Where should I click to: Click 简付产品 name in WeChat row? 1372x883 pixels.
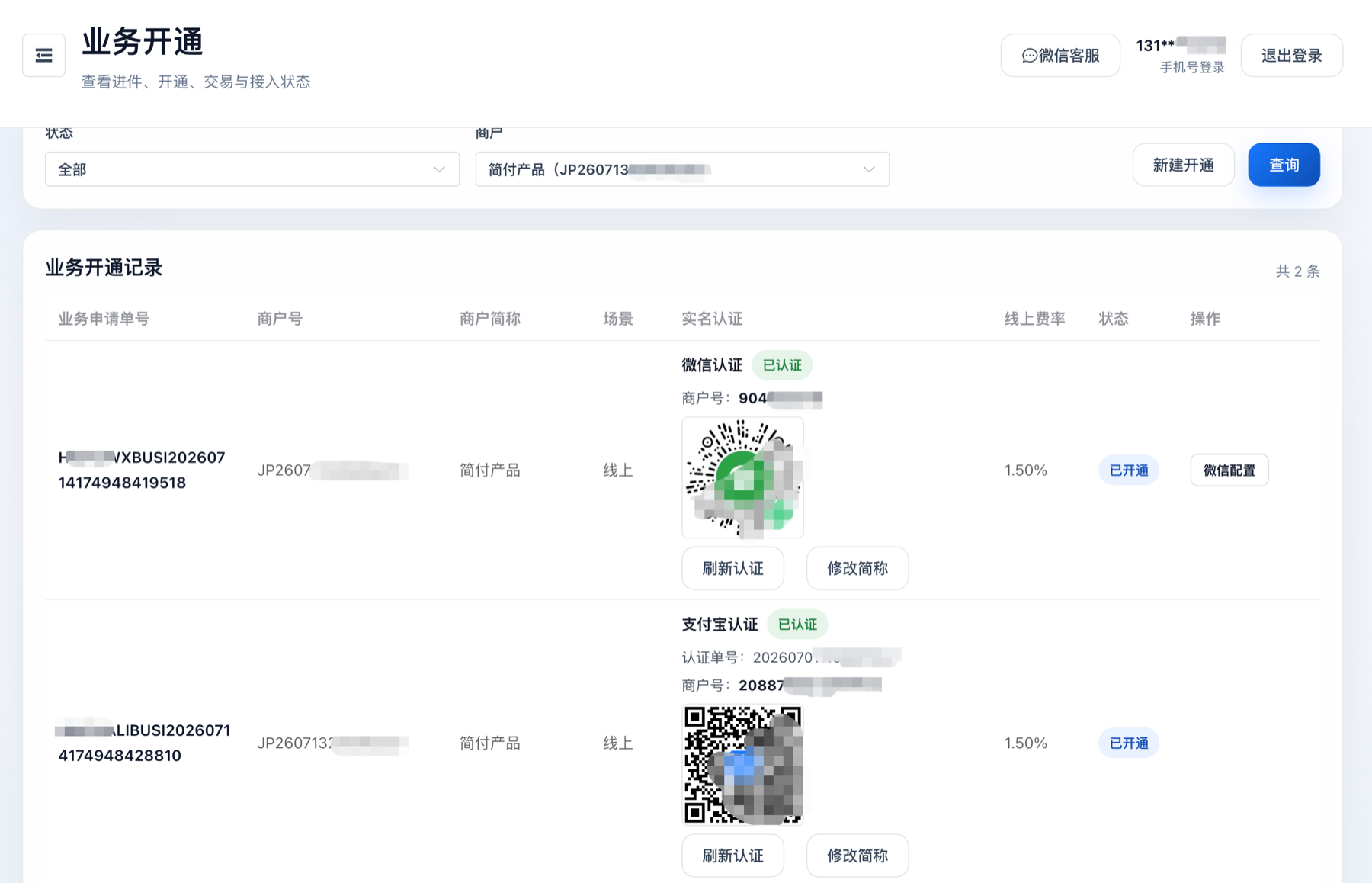click(x=490, y=470)
